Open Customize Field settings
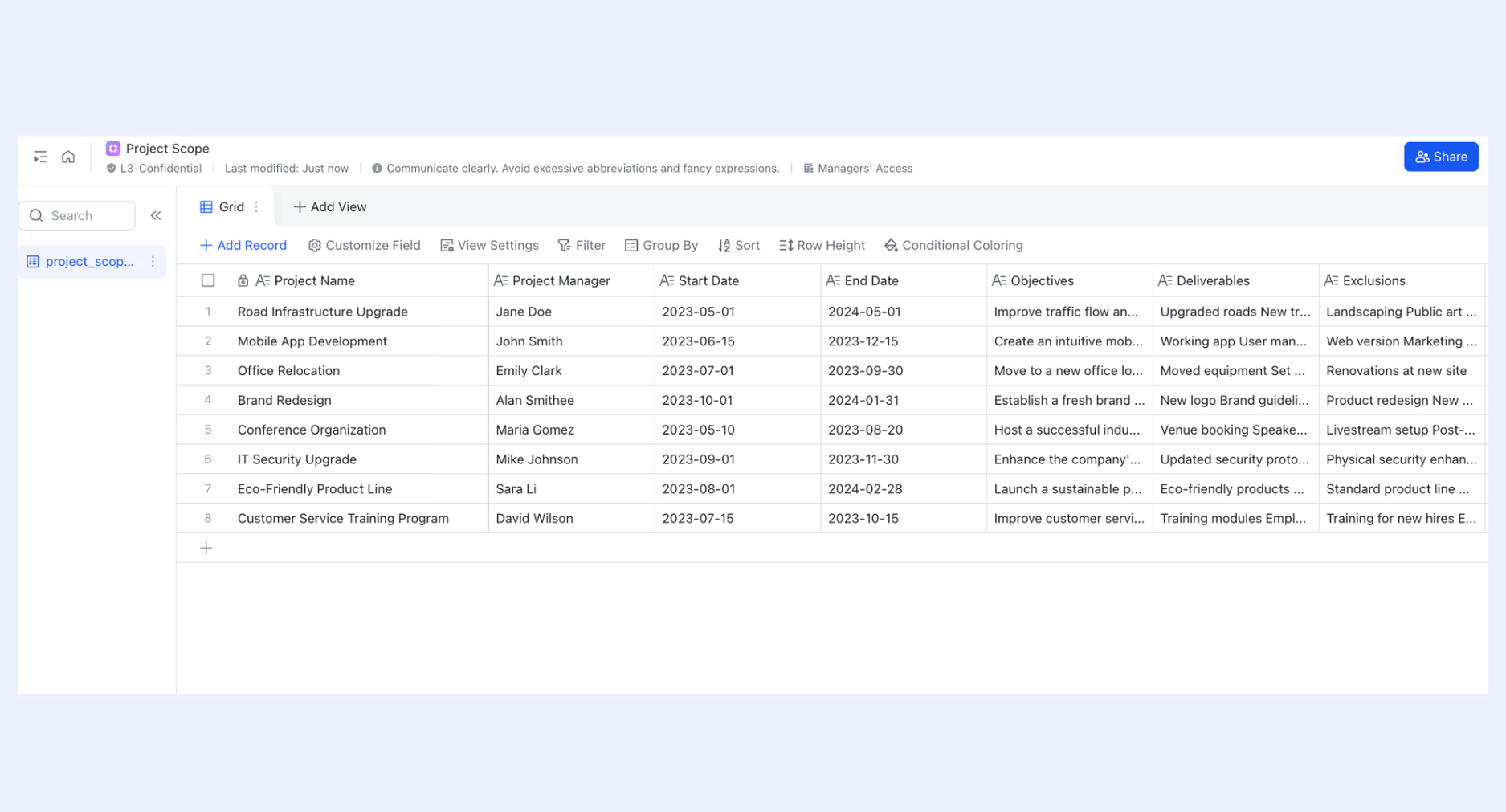Image resolution: width=1506 pixels, height=812 pixels. coord(364,245)
